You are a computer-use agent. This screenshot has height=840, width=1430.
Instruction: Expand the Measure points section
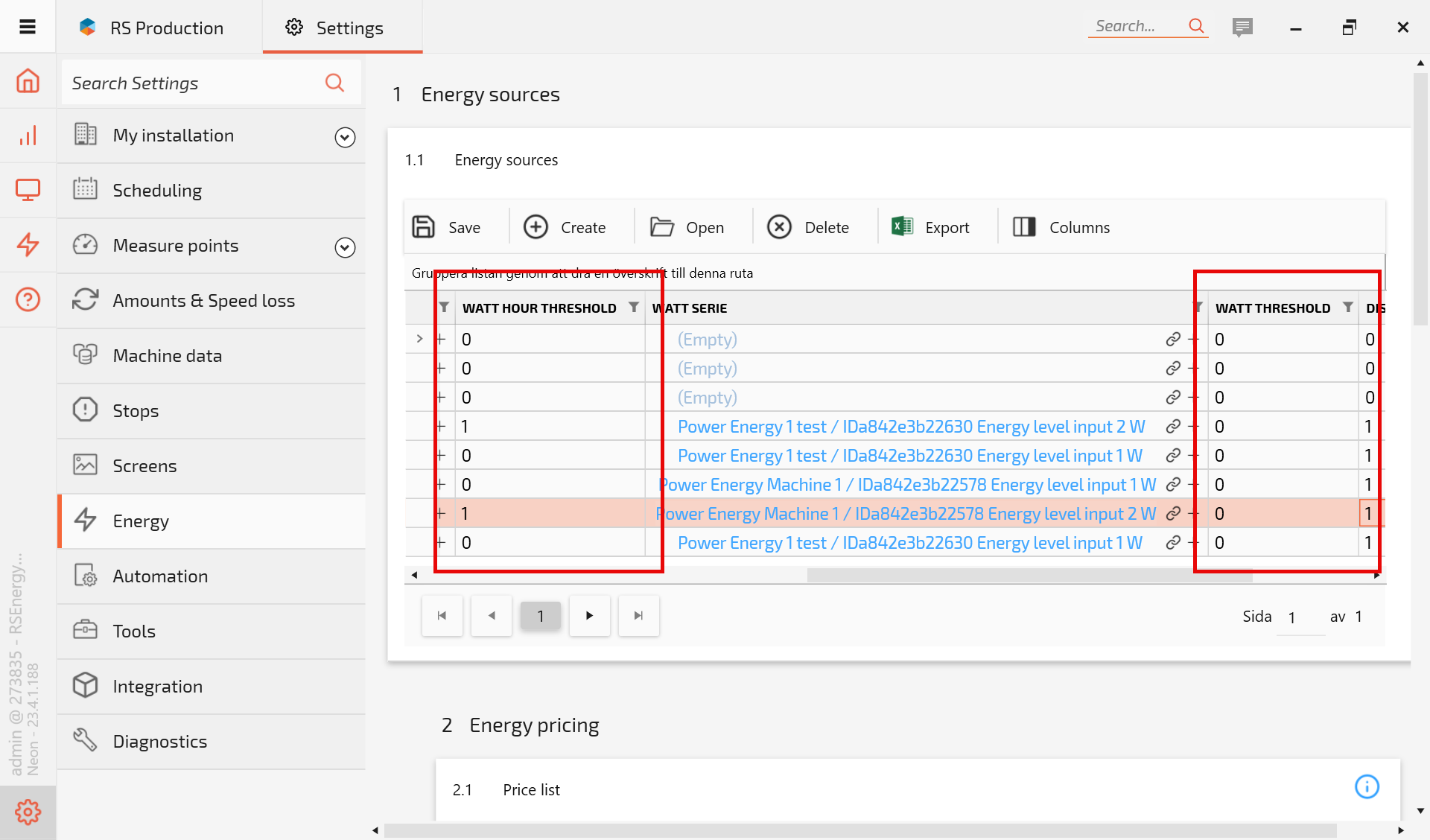click(x=345, y=247)
